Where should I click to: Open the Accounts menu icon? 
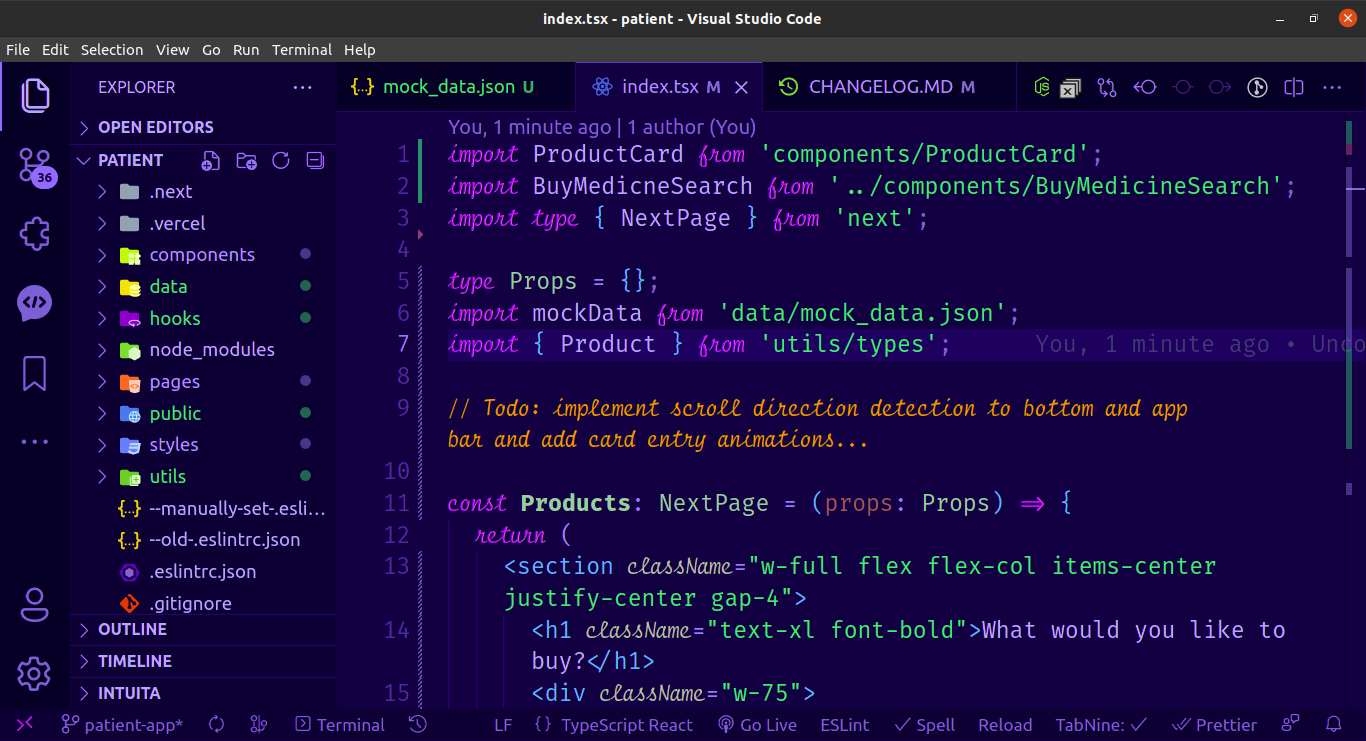(x=34, y=604)
